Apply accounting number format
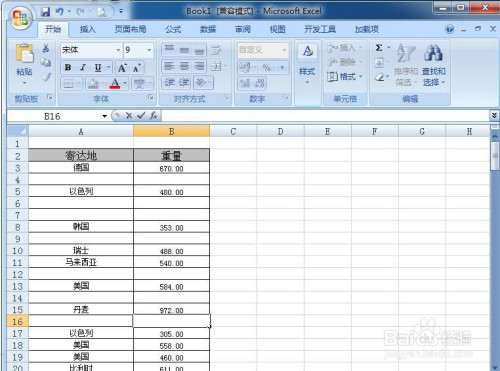Screen dimensions: 500x371 [x=245, y=68]
